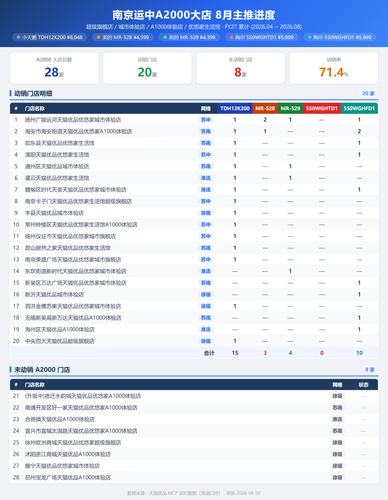Click the '20 家' count beside the first section heading

[x=368, y=93]
